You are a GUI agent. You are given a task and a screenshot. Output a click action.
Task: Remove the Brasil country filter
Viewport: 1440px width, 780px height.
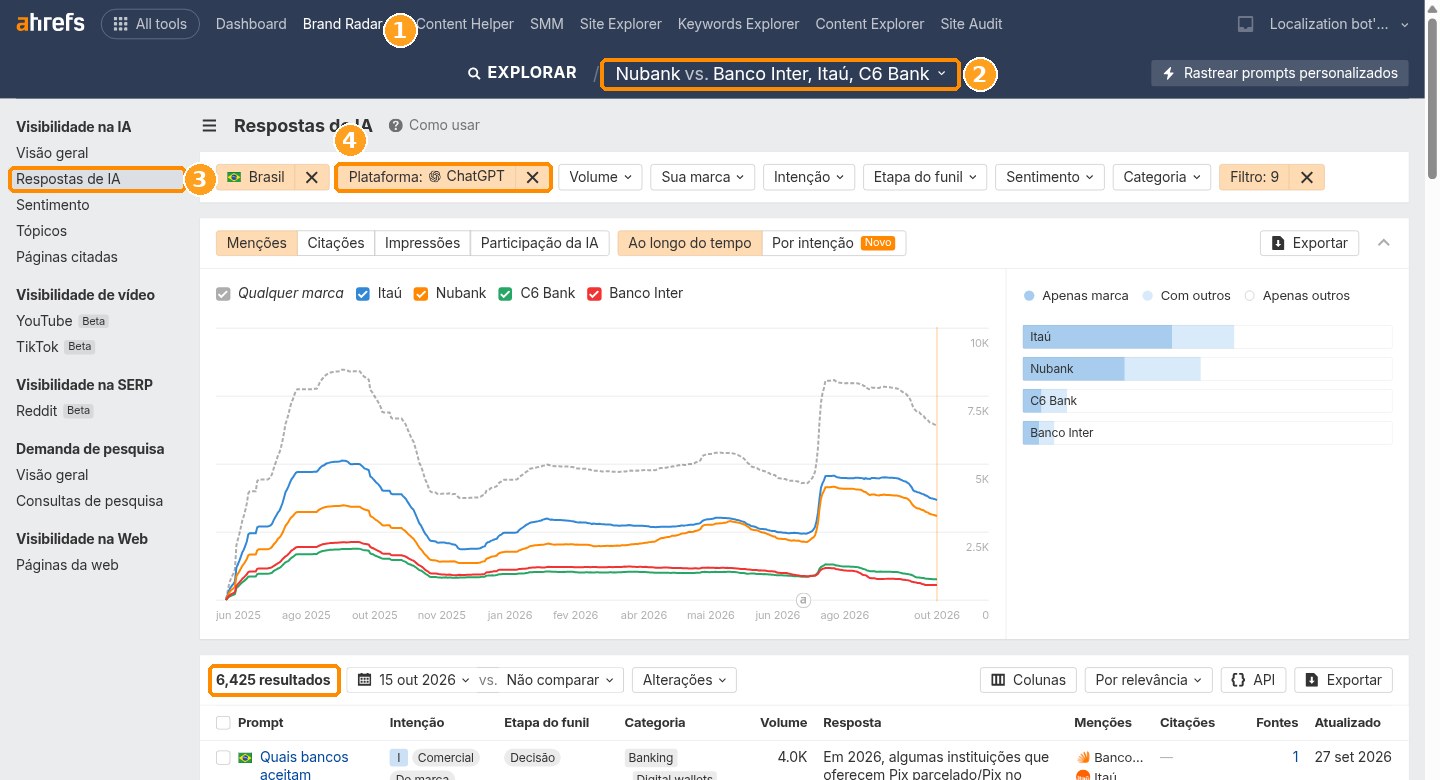(312, 177)
